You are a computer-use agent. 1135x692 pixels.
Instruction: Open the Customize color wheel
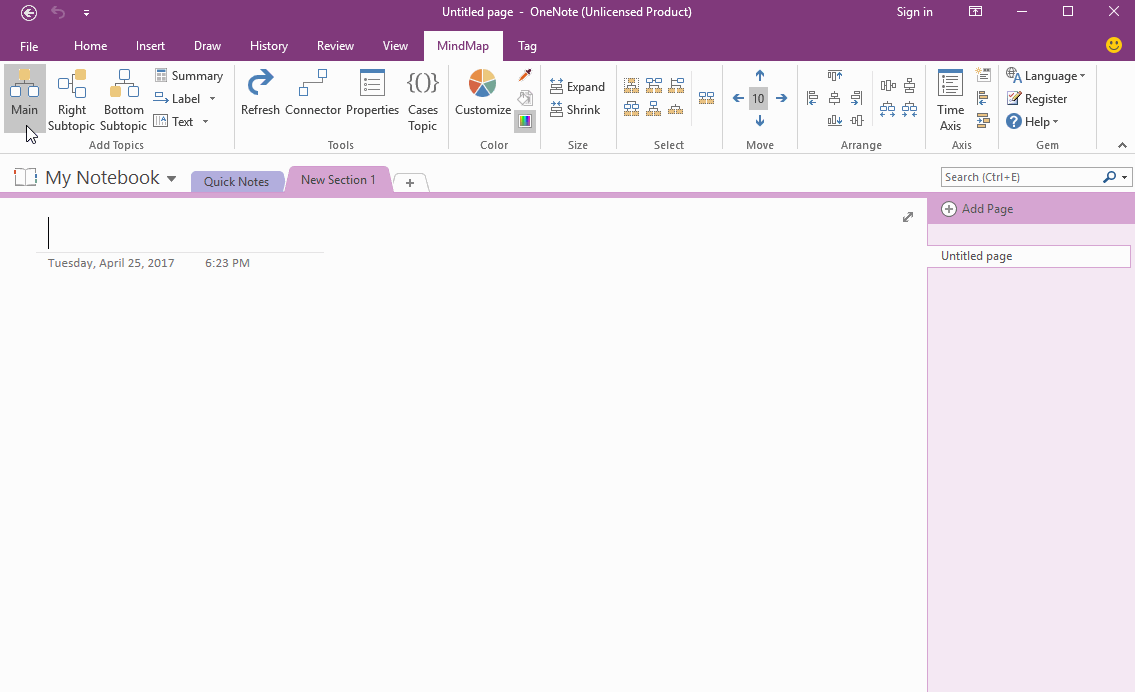[x=483, y=93]
